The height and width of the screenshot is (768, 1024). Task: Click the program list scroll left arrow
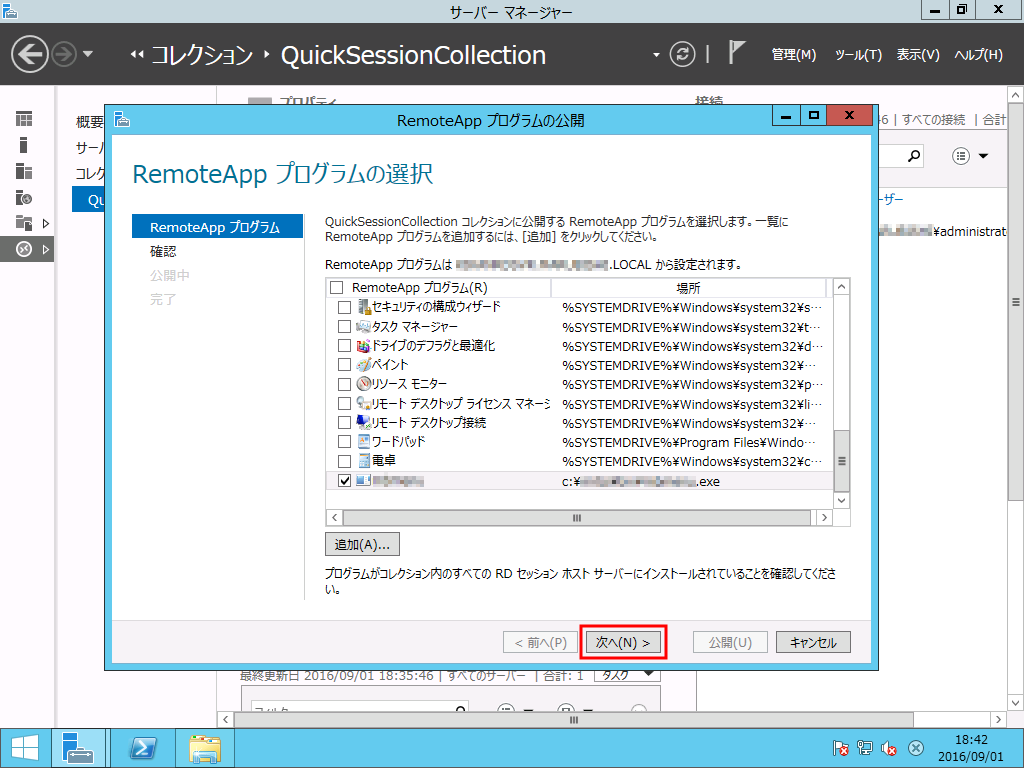[x=334, y=518]
